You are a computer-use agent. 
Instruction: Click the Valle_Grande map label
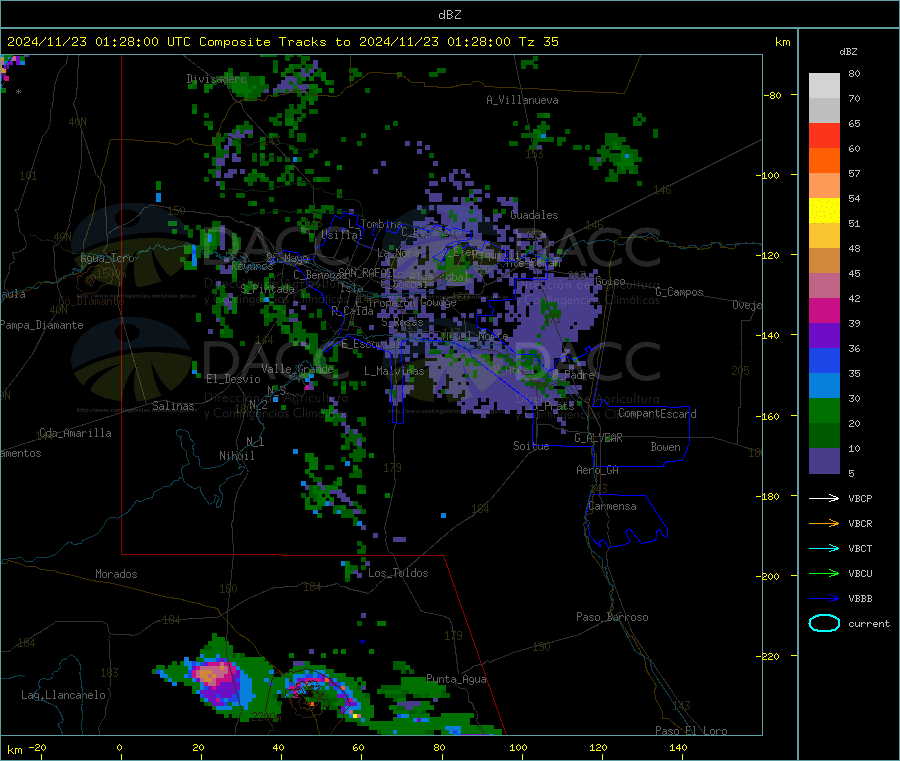click(297, 369)
